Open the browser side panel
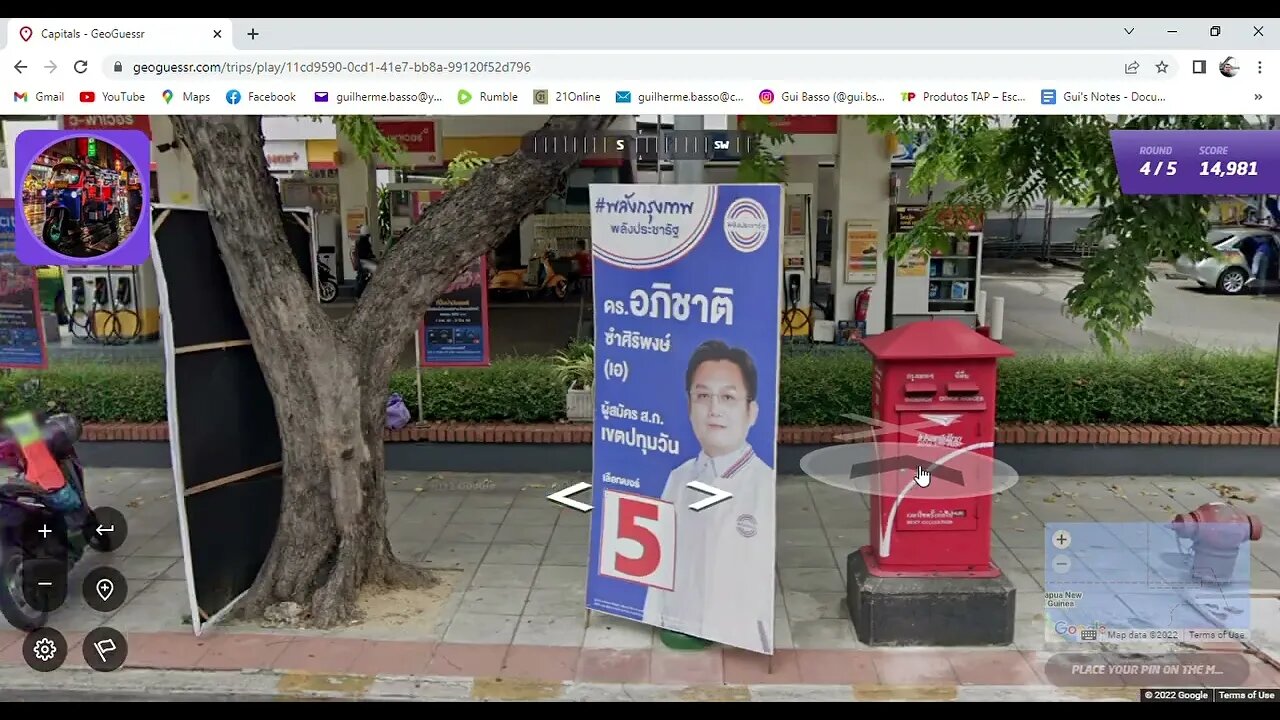Image resolution: width=1280 pixels, height=720 pixels. point(1199,67)
